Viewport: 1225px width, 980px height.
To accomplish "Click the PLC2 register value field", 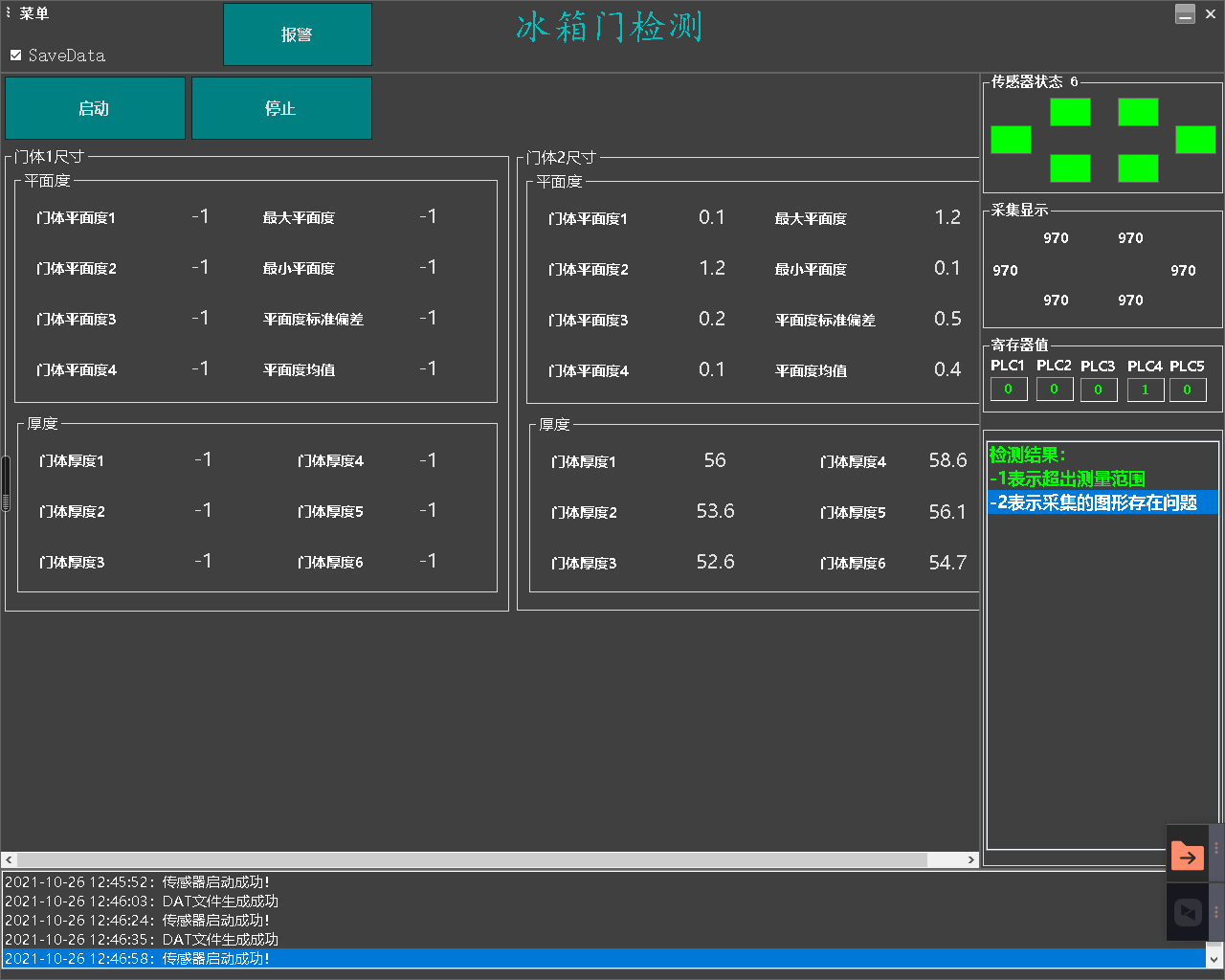I will pos(1055,390).
